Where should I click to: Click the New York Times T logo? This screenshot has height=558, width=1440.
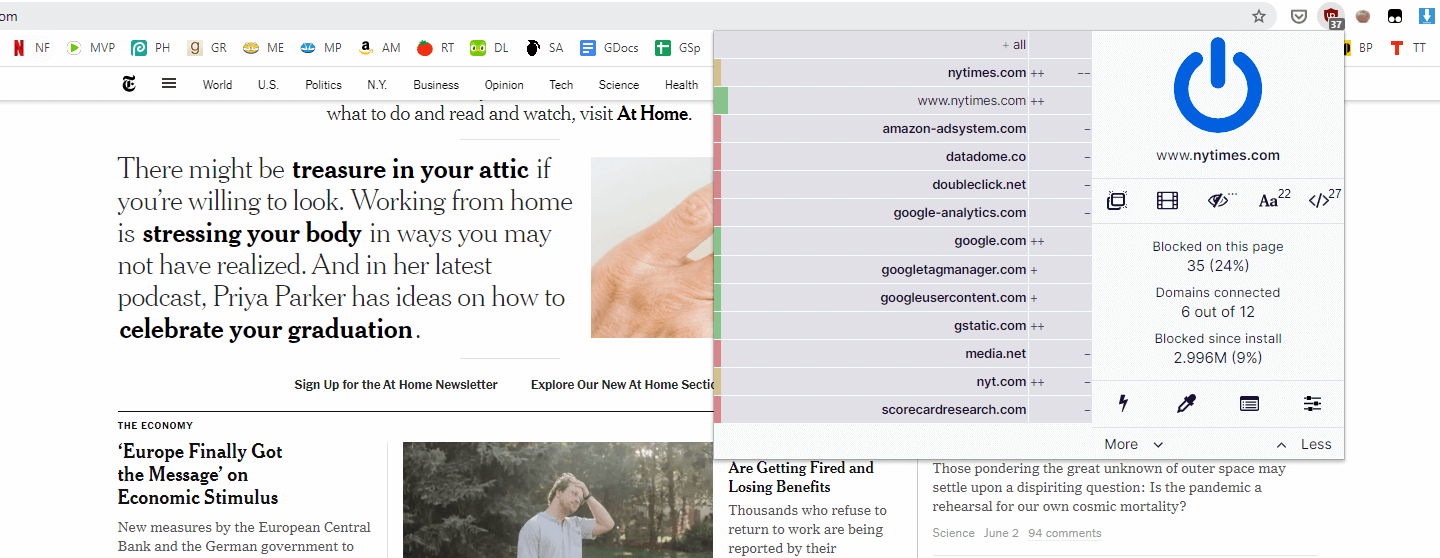[x=129, y=84]
